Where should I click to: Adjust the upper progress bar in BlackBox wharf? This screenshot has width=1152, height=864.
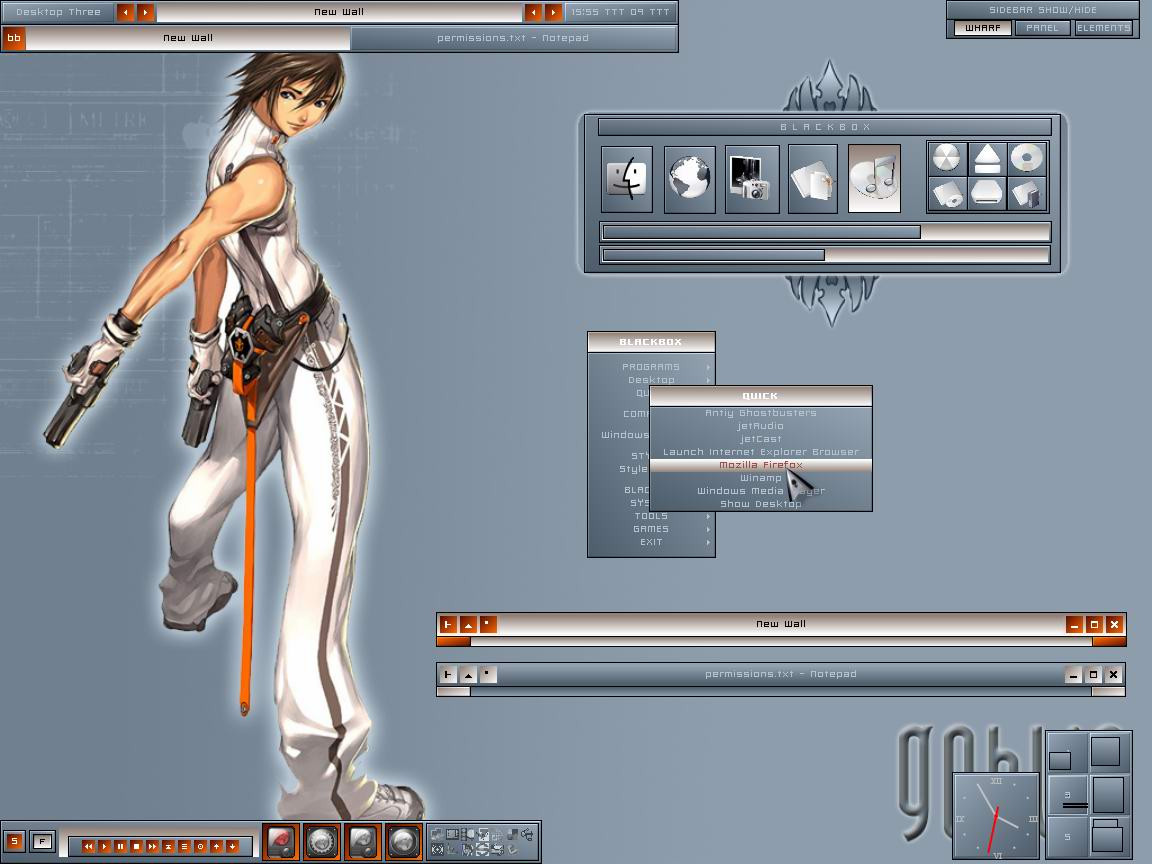point(825,232)
